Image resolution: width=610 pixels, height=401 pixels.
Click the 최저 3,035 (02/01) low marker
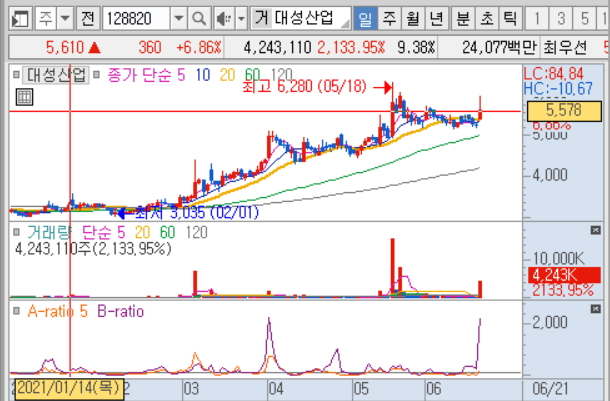tap(197, 213)
